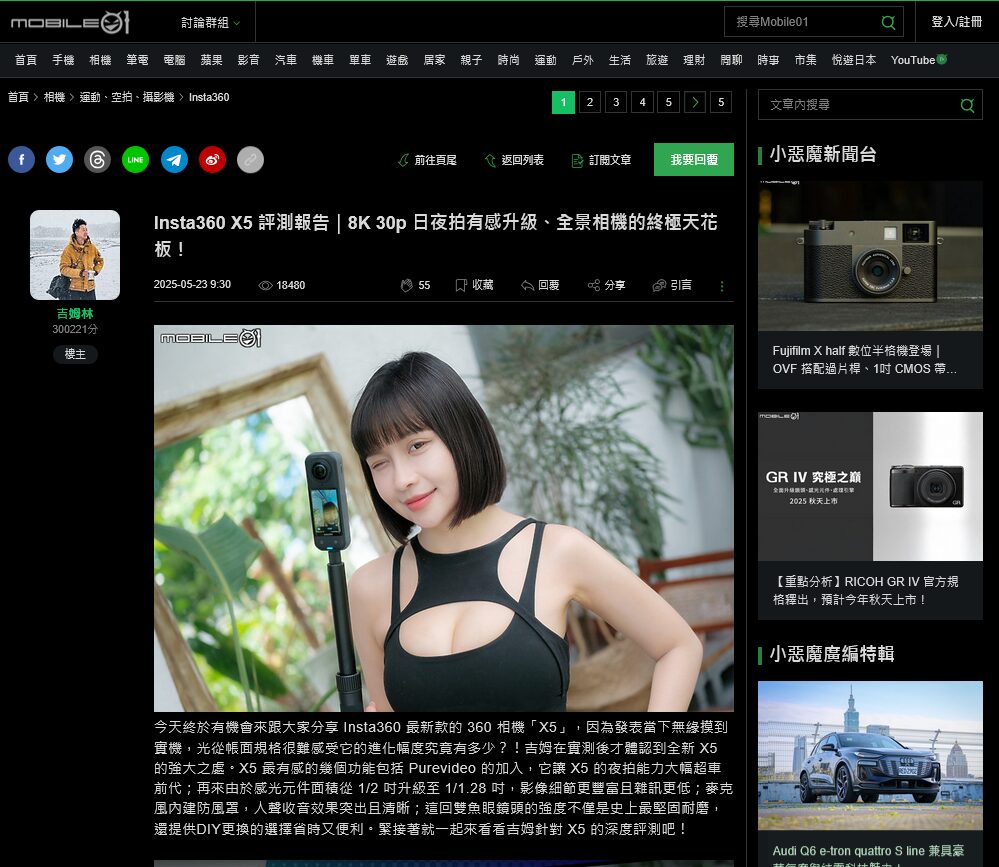Click the Fujifilm X half article title
The width and height of the screenshot is (999, 867).
[865, 359]
